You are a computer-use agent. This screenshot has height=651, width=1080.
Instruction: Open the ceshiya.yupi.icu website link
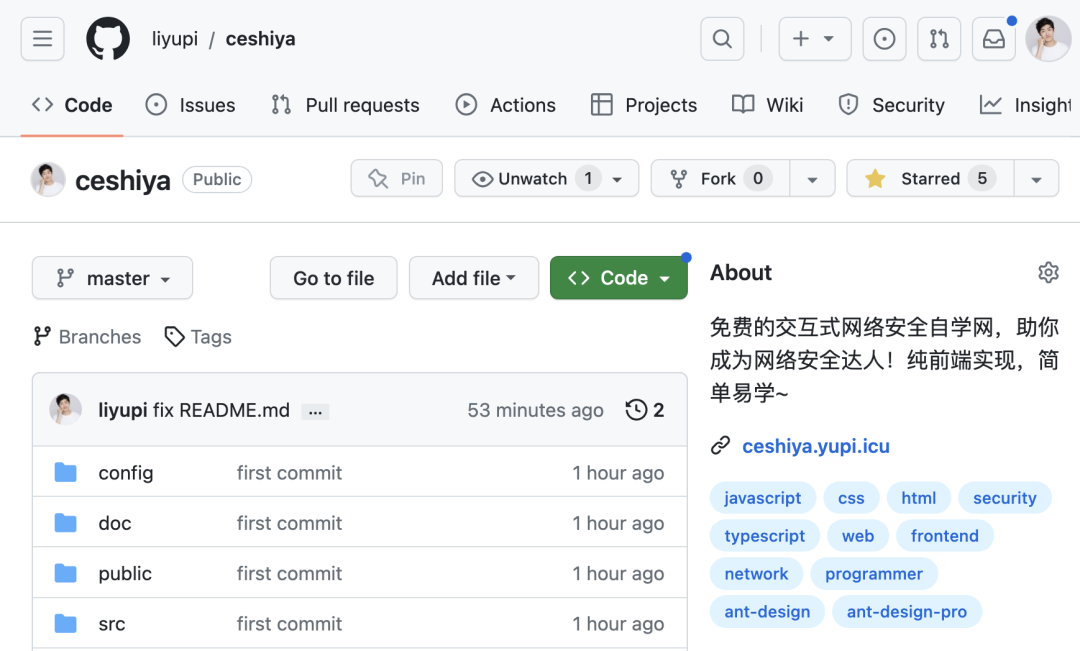click(x=815, y=446)
